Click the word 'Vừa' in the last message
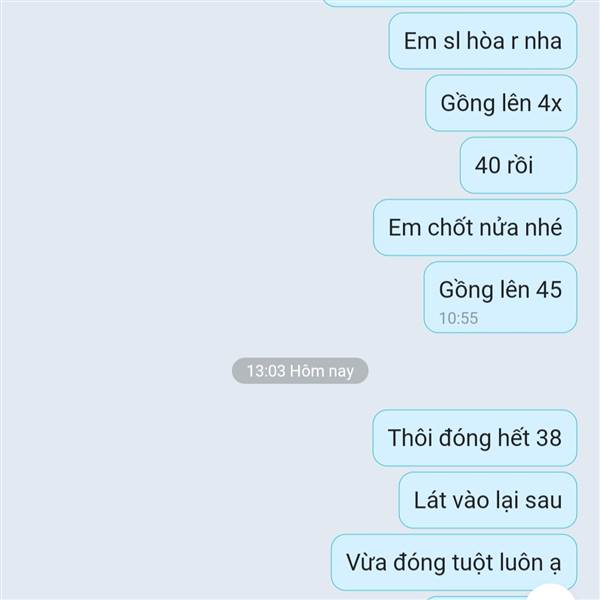The image size is (600, 600). point(366,562)
